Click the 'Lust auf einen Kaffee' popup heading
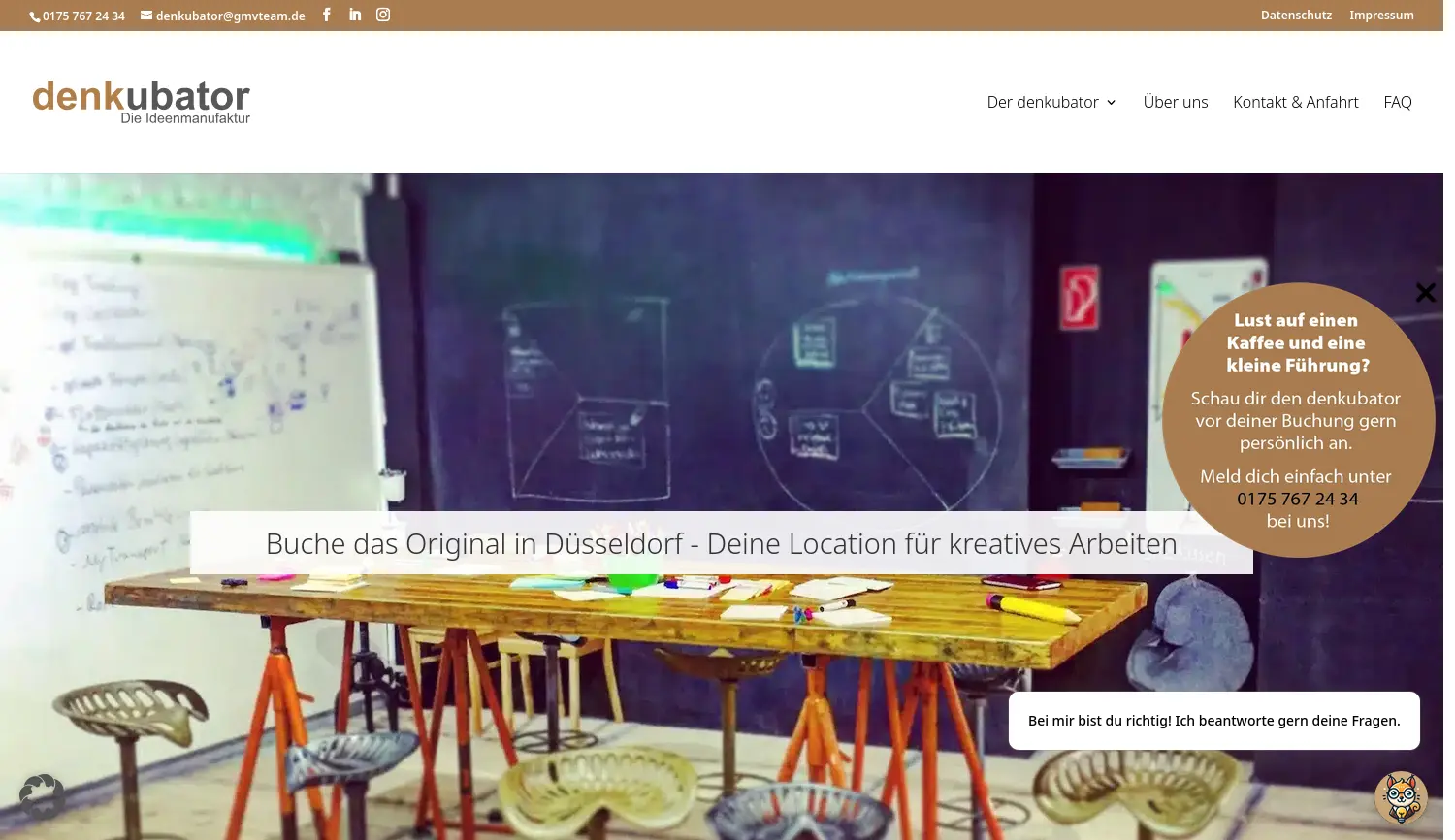 pyautogui.click(x=1297, y=342)
